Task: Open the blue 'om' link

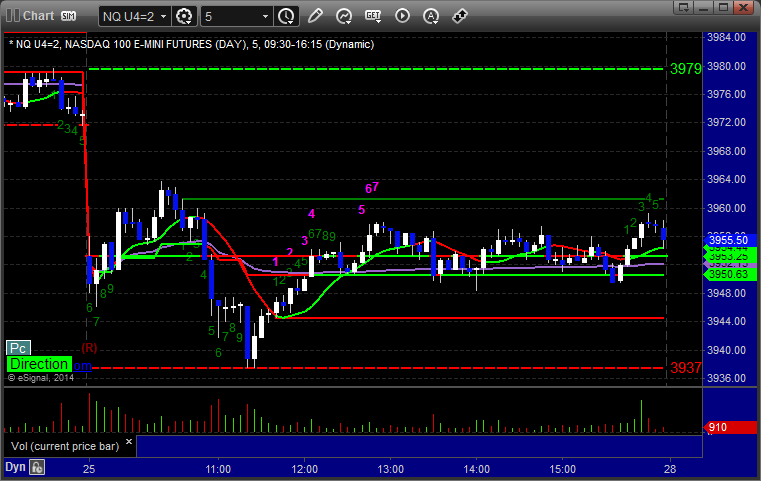Action: pyautogui.click(x=82, y=365)
